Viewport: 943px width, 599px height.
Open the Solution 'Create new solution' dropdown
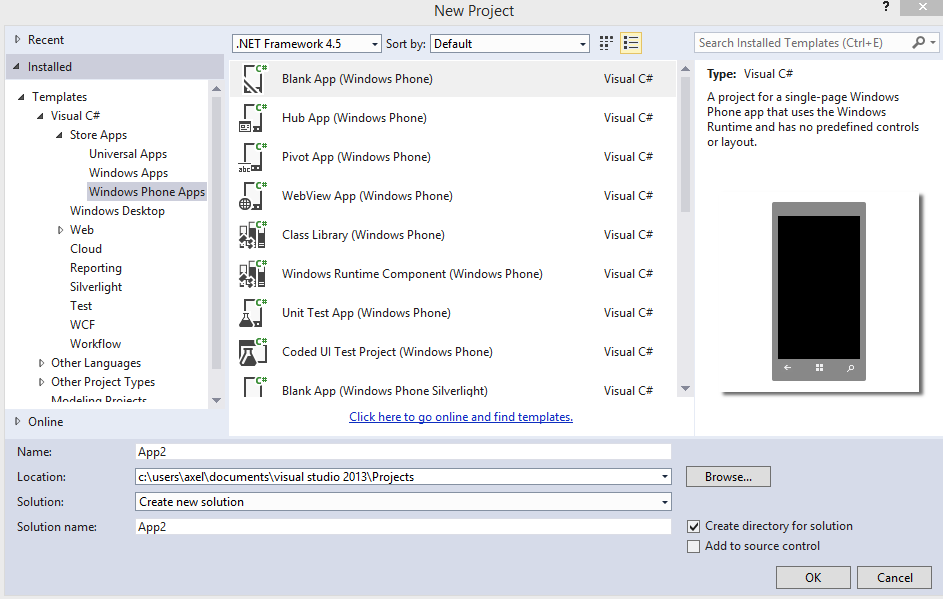[665, 502]
